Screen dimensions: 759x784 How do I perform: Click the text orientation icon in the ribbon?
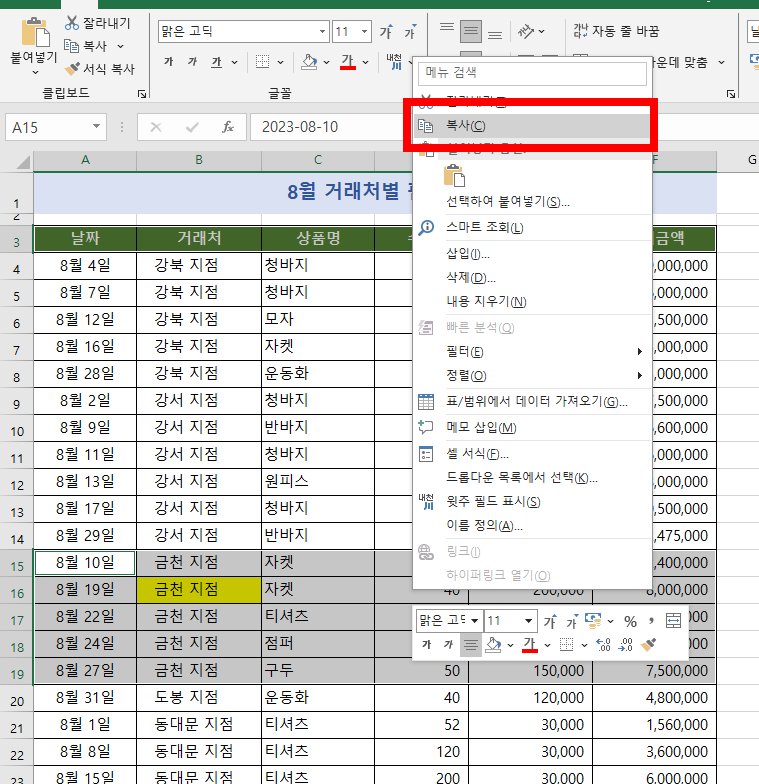[x=526, y=32]
